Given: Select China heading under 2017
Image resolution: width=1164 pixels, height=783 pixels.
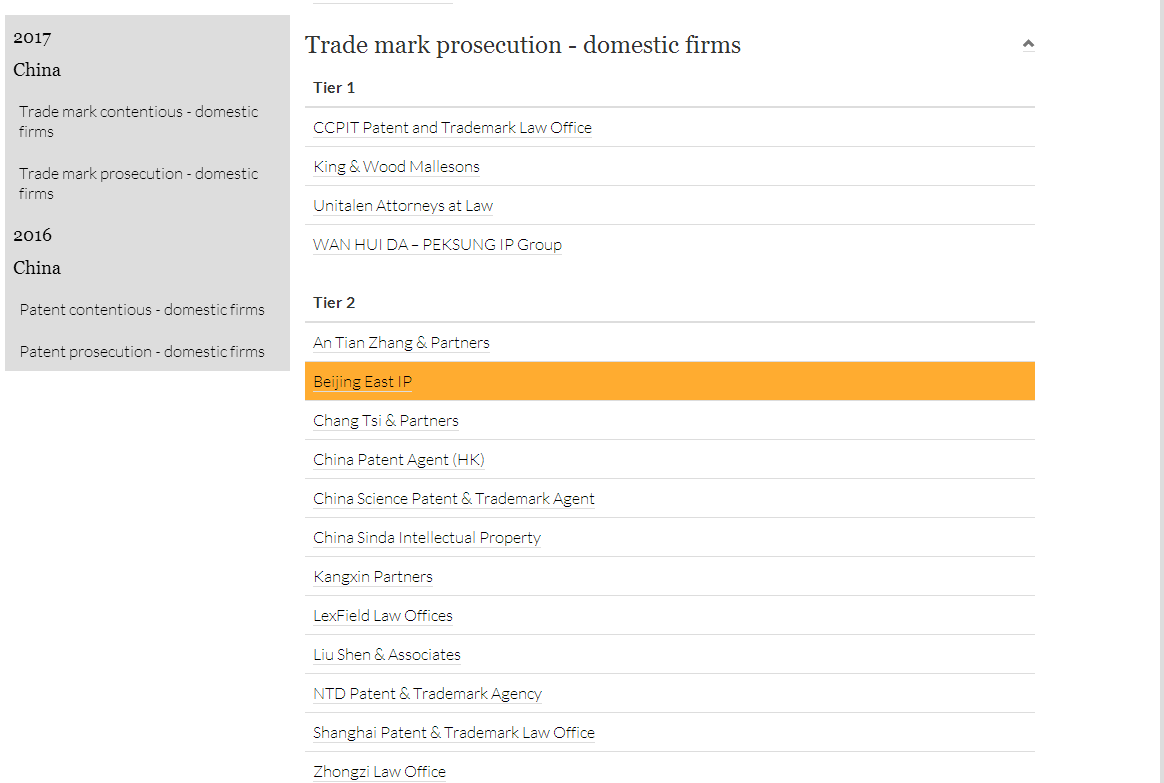Looking at the screenshot, I should pyautogui.click(x=37, y=70).
